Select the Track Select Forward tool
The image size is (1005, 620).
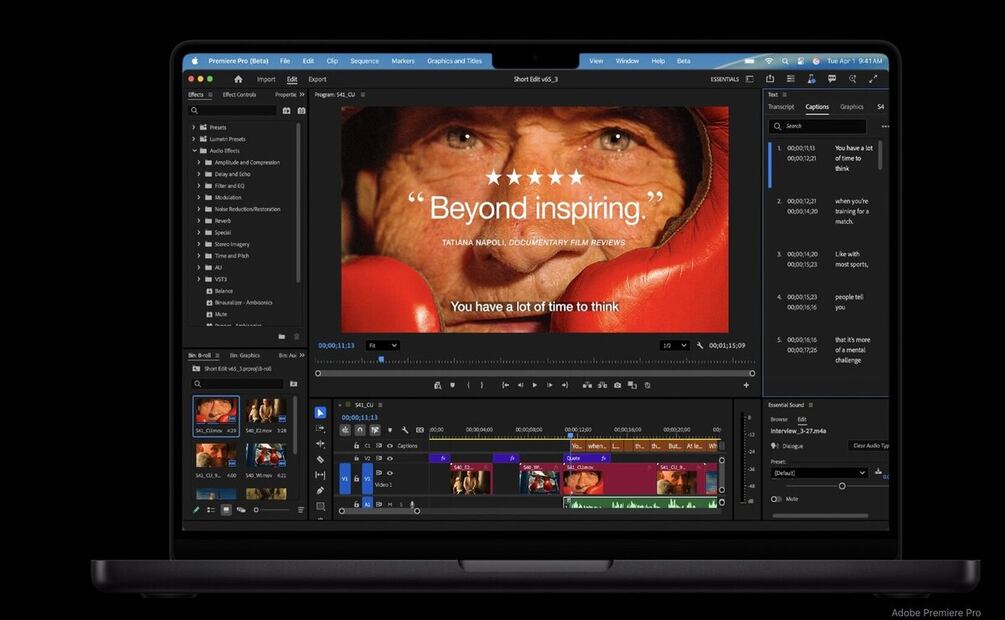[320, 428]
